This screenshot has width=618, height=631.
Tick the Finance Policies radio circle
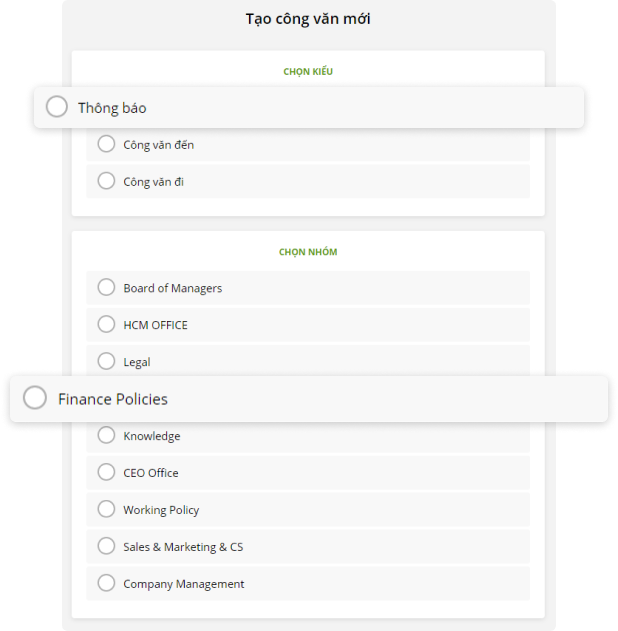point(35,398)
